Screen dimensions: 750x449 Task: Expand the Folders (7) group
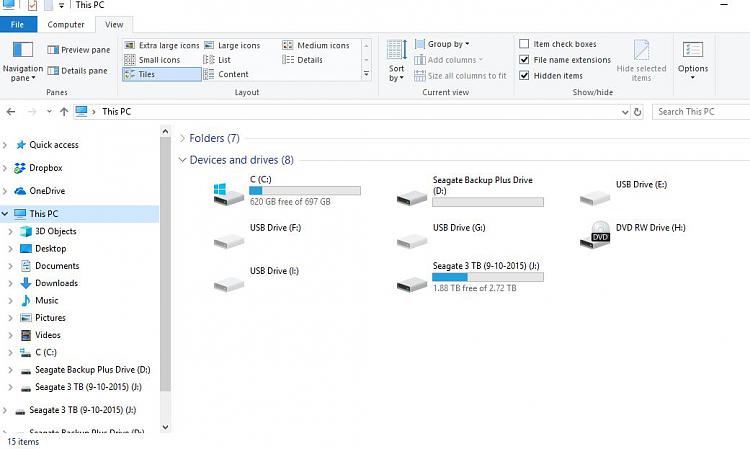[182, 138]
